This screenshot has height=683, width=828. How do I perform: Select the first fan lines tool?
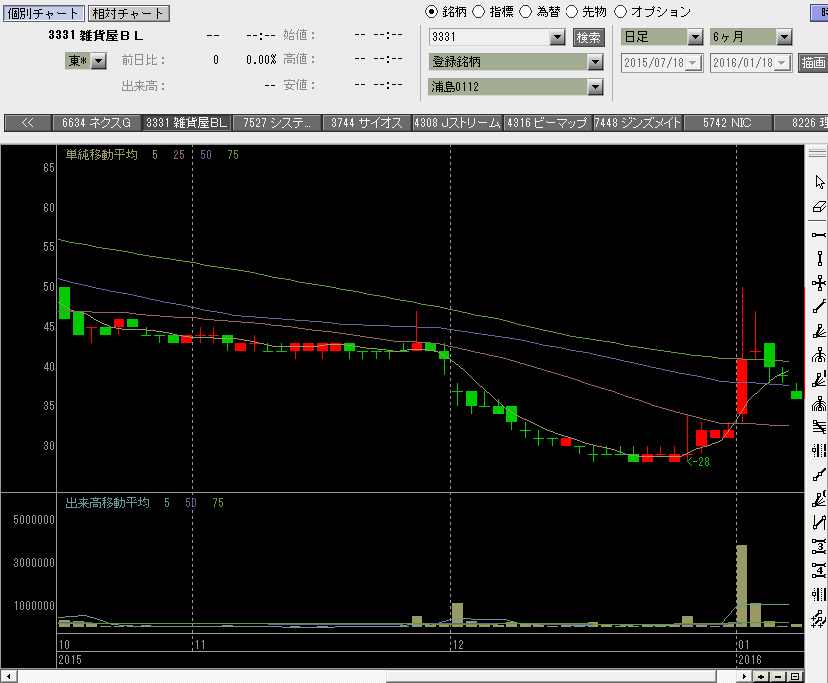[x=819, y=331]
